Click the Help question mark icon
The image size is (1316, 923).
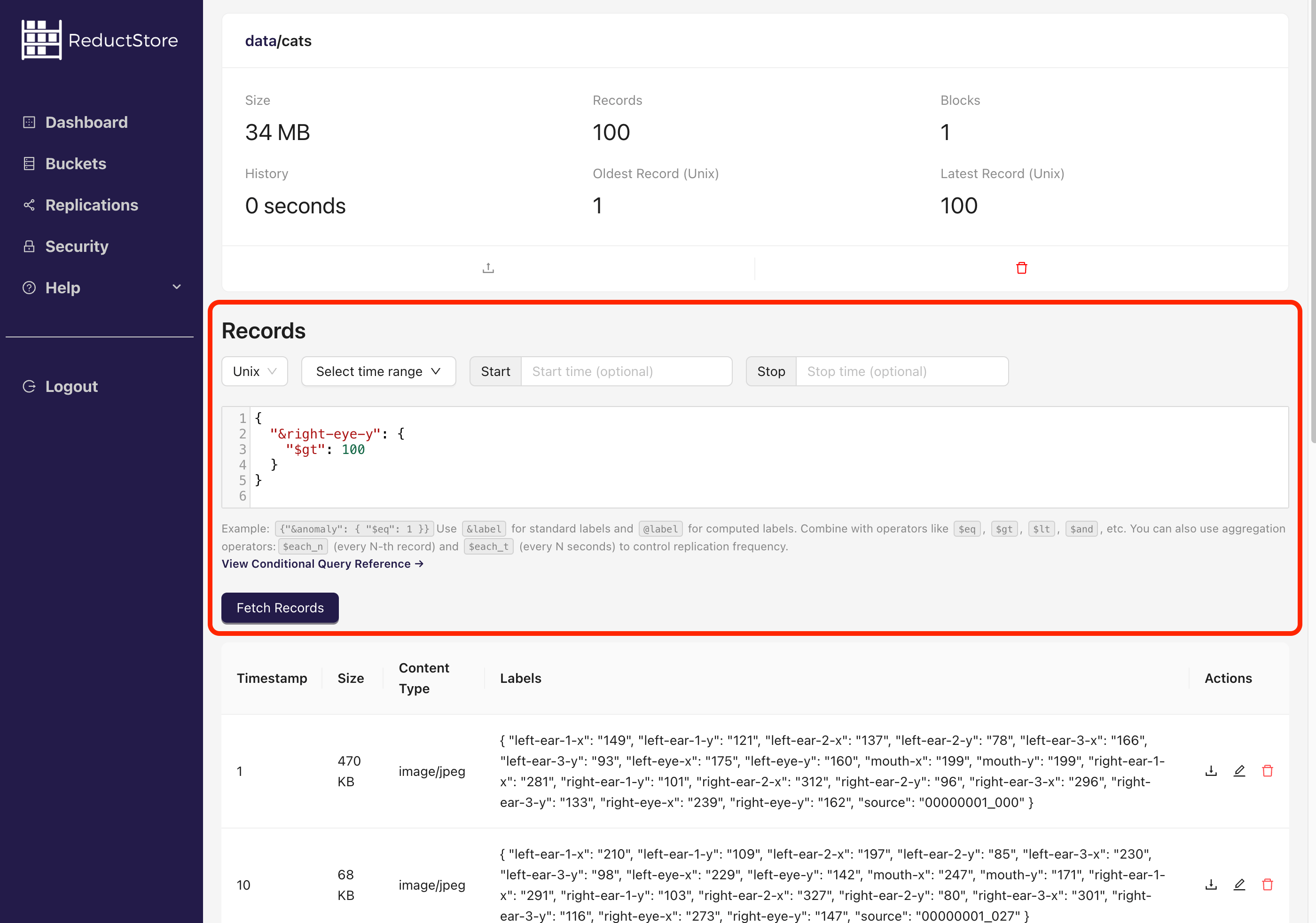[x=29, y=287]
